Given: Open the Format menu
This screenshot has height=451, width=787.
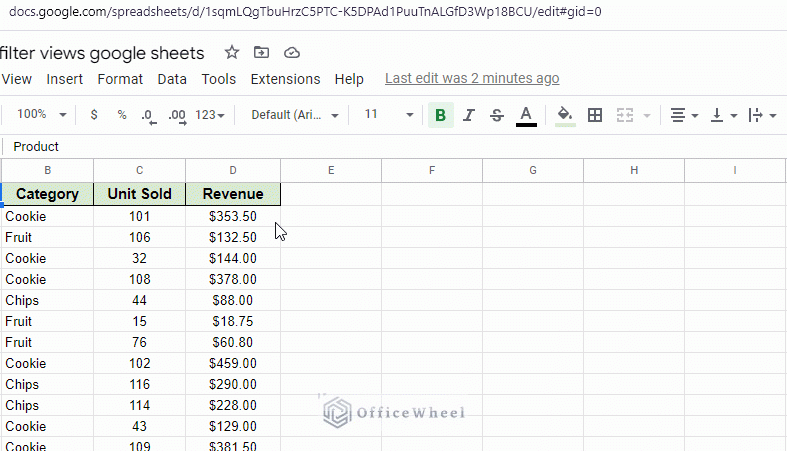Looking at the screenshot, I should [120, 79].
